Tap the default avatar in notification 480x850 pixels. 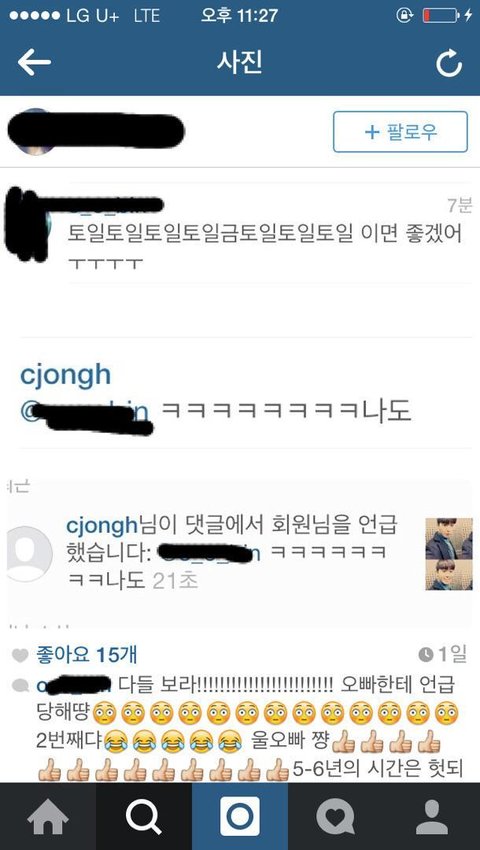[29, 554]
